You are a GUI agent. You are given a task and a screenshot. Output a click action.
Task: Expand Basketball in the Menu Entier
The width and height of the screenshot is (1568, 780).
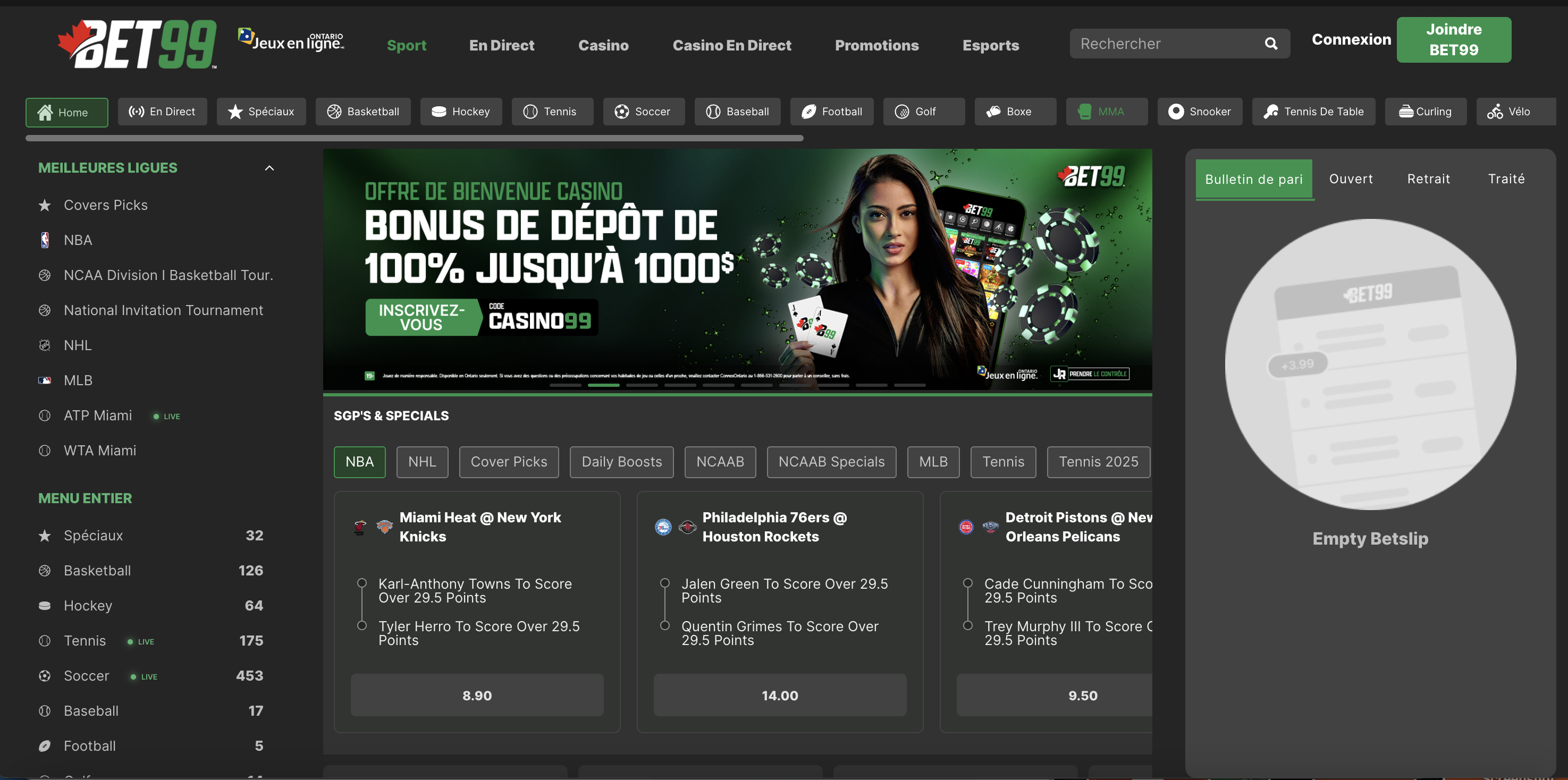[x=97, y=571]
